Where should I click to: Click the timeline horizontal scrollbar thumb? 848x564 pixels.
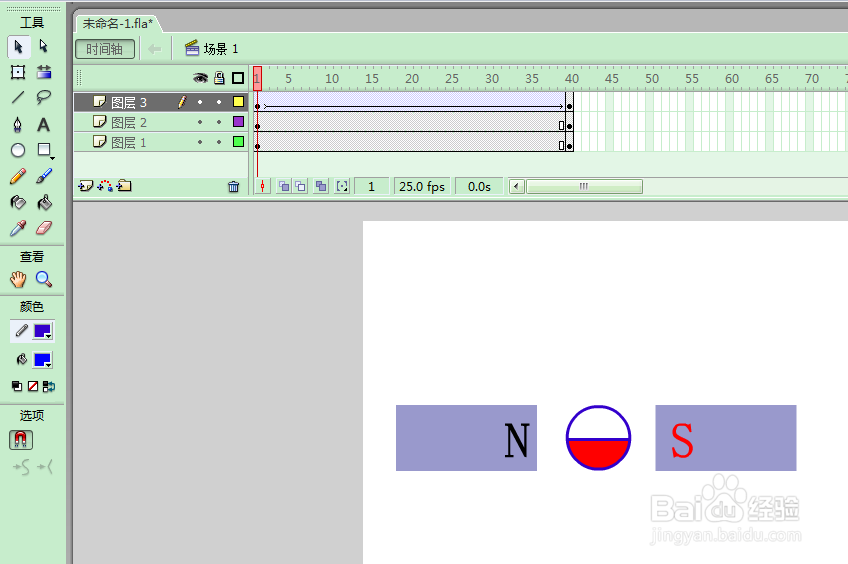click(x=584, y=187)
